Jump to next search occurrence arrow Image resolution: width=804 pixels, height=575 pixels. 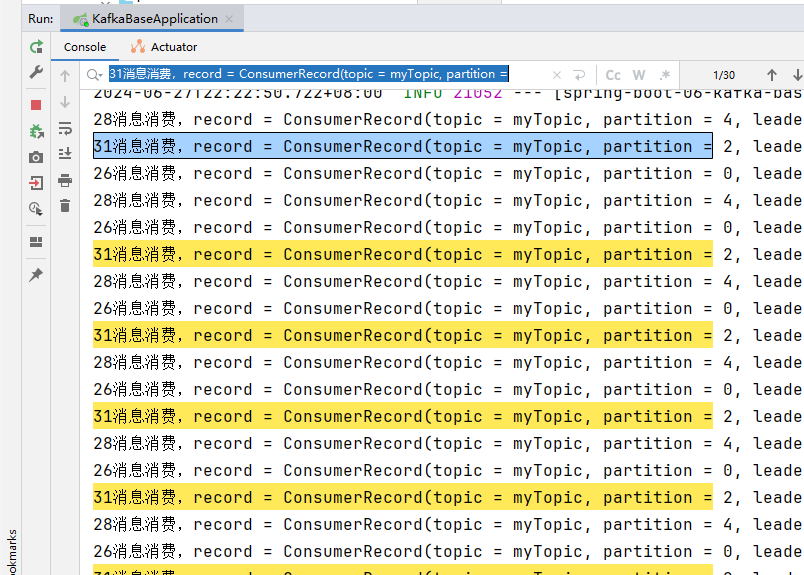coord(797,75)
